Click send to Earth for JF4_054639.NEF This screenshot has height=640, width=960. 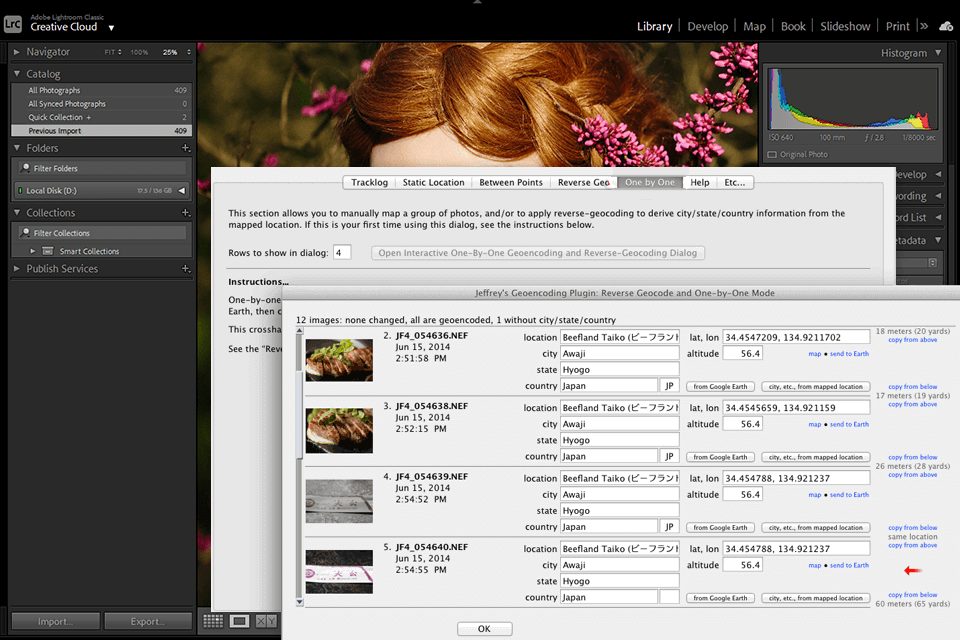pyautogui.click(x=849, y=495)
